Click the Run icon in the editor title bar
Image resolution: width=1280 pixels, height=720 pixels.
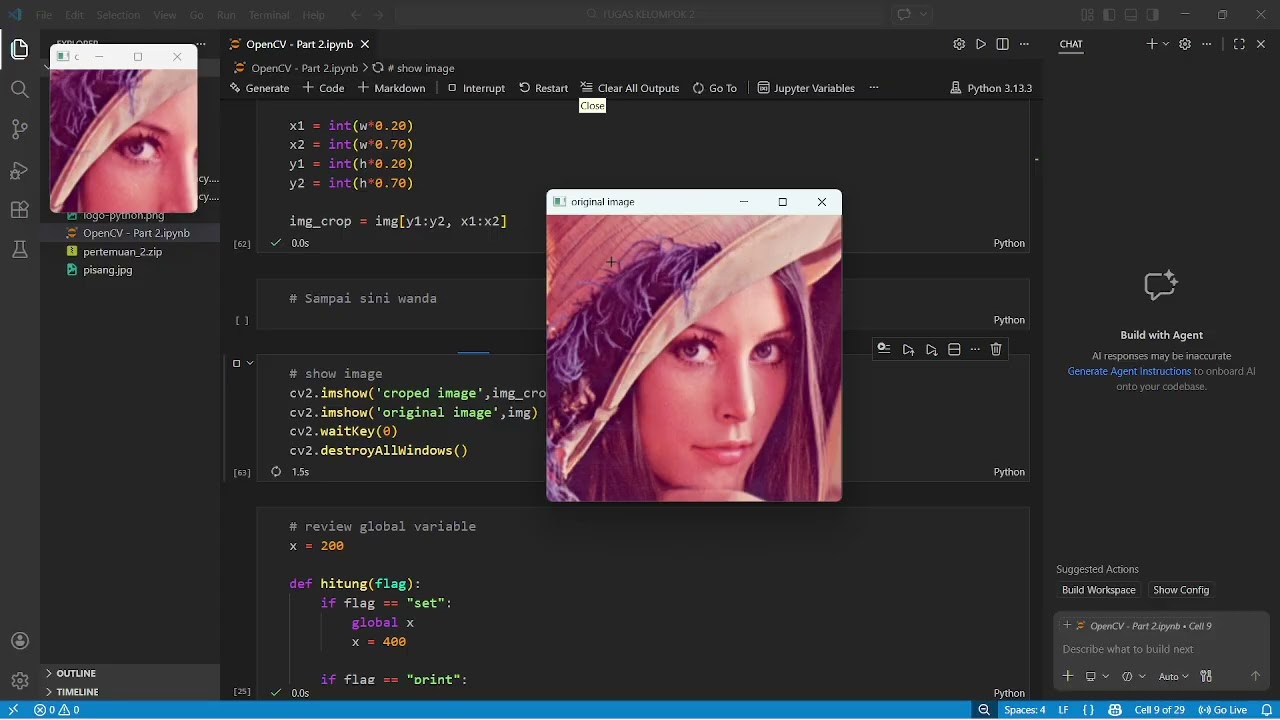981,44
